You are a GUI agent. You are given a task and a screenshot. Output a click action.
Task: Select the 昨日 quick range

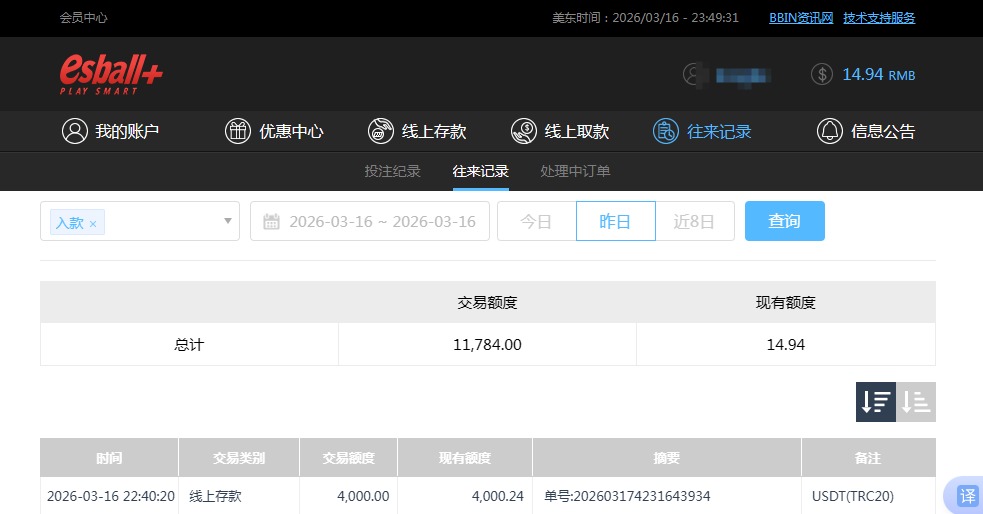[616, 221]
